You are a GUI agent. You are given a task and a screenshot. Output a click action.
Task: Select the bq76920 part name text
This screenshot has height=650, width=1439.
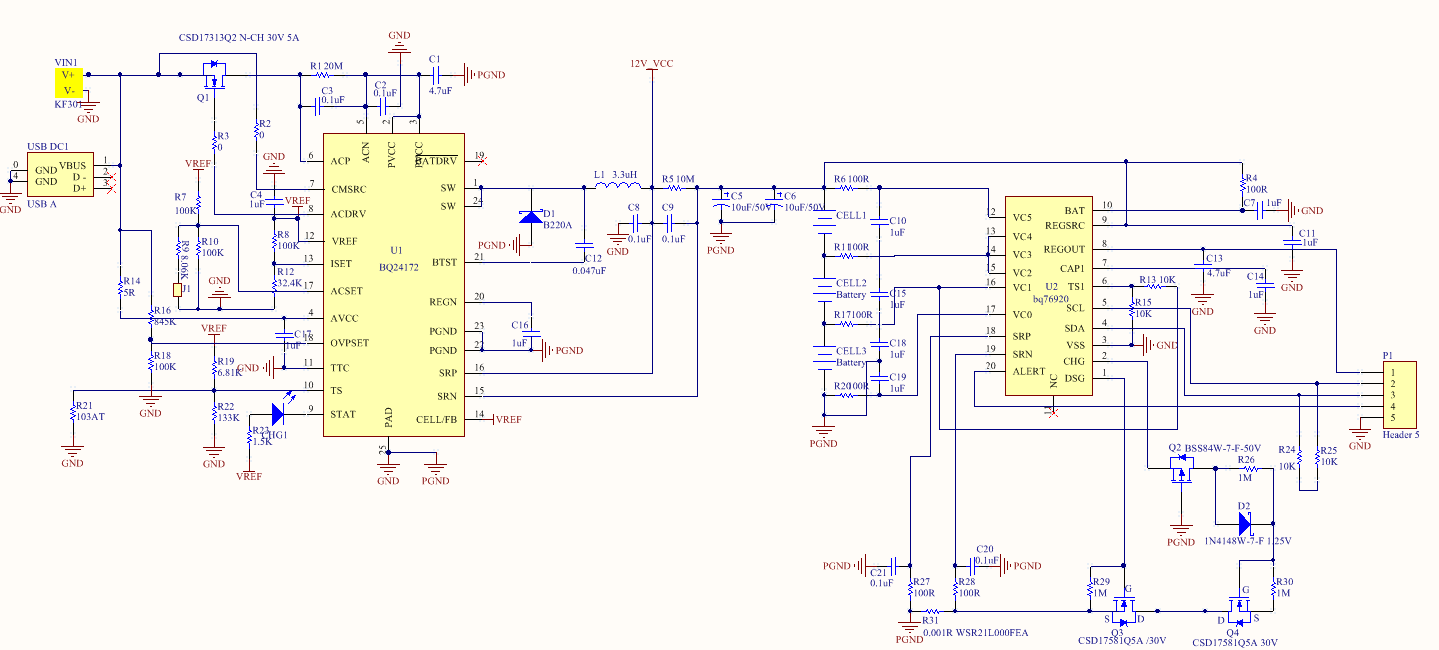[x=1052, y=299]
